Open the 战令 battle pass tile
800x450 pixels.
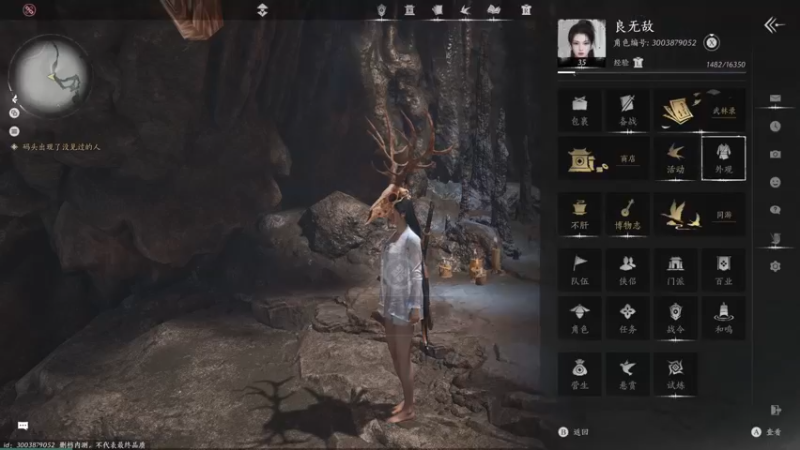pyautogui.click(x=676, y=318)
